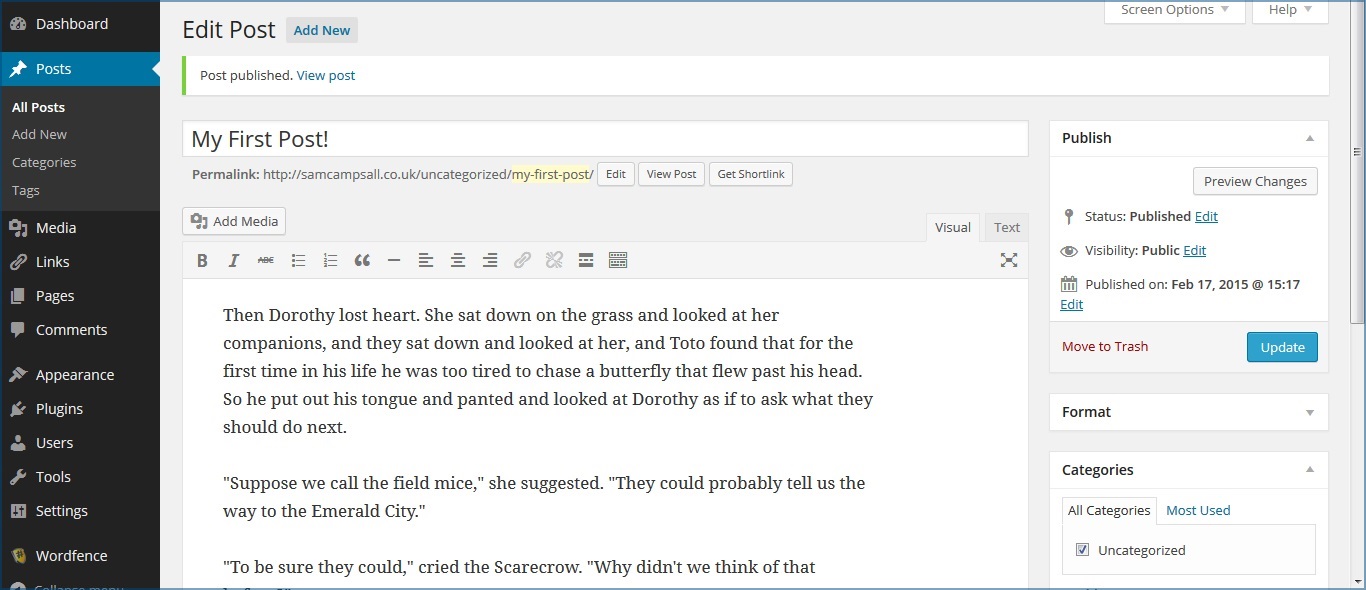Click the italic formatting icon

tap(234, 261)
